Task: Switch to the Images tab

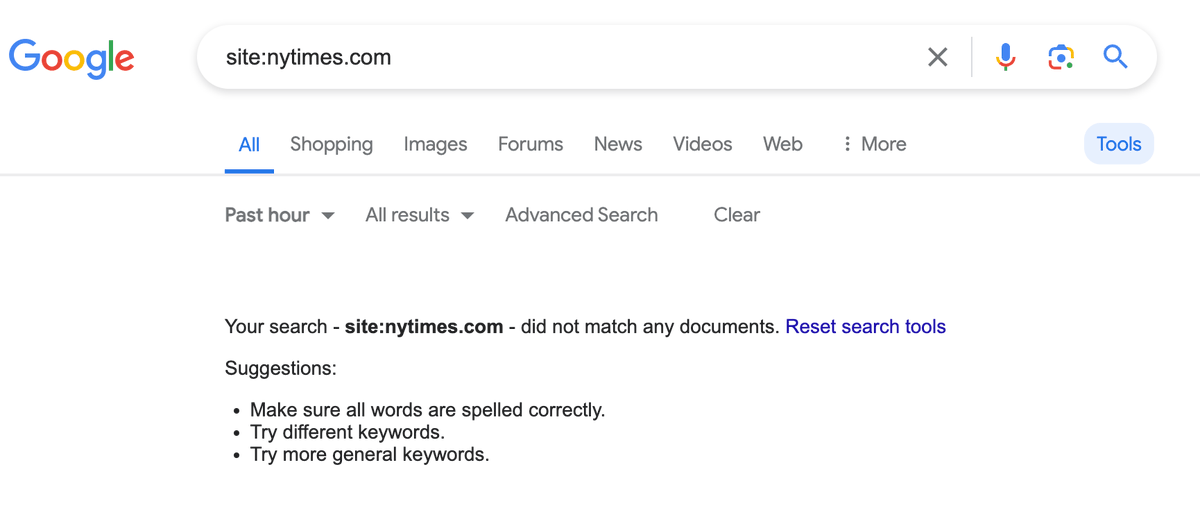Action: pos(435,144)
